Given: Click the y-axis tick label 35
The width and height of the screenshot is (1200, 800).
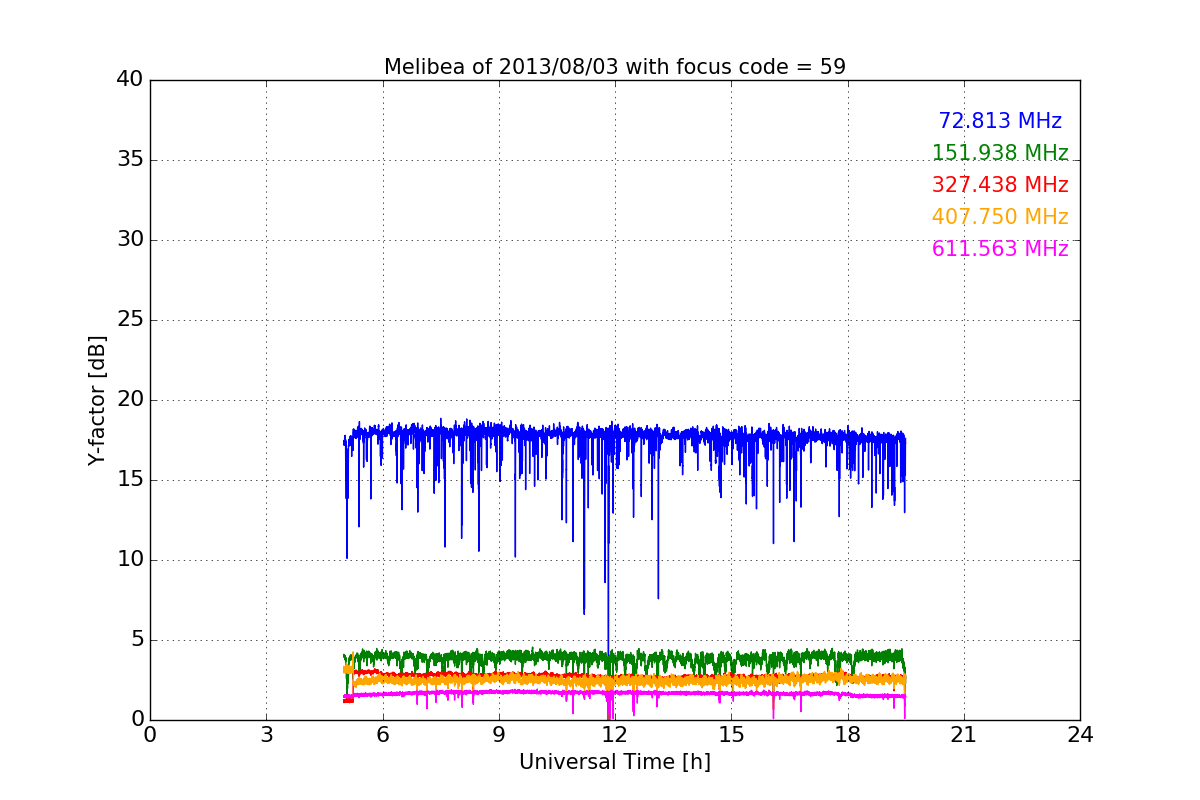Looking at the screenshot, I should [x=130, y=160].
